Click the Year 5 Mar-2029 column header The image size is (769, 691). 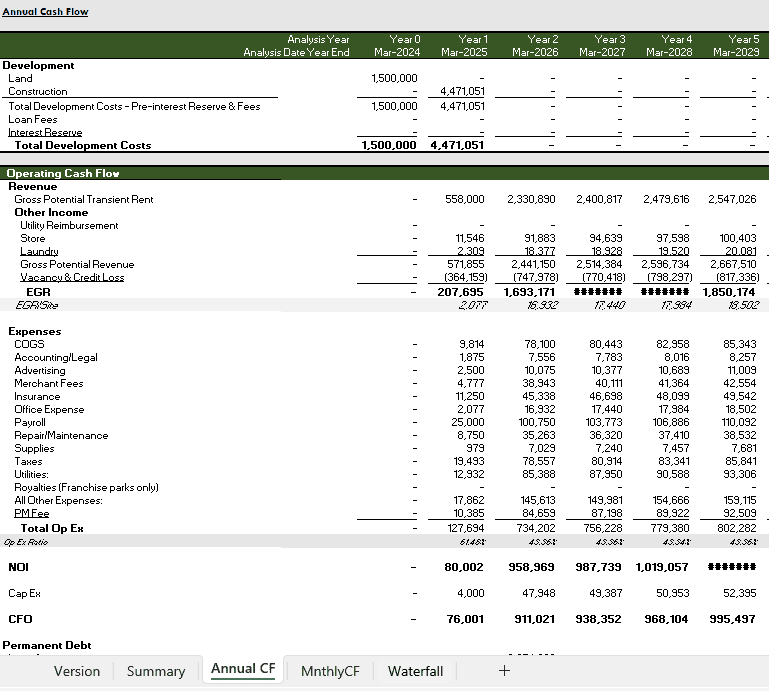coord(736,46)
